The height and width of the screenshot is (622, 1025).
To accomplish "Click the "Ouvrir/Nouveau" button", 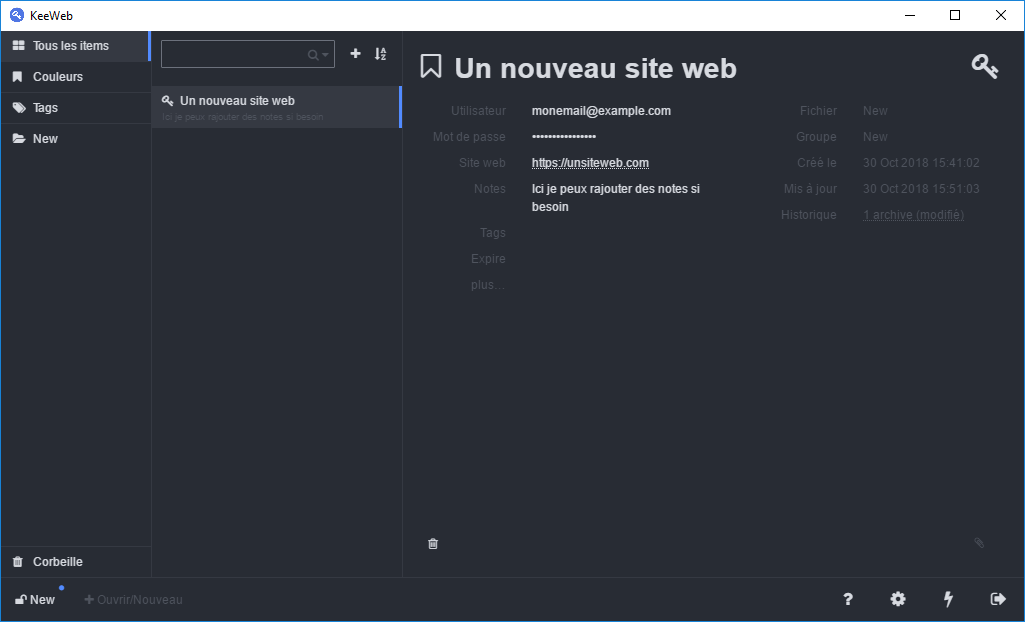I will [x=133, y=599].
